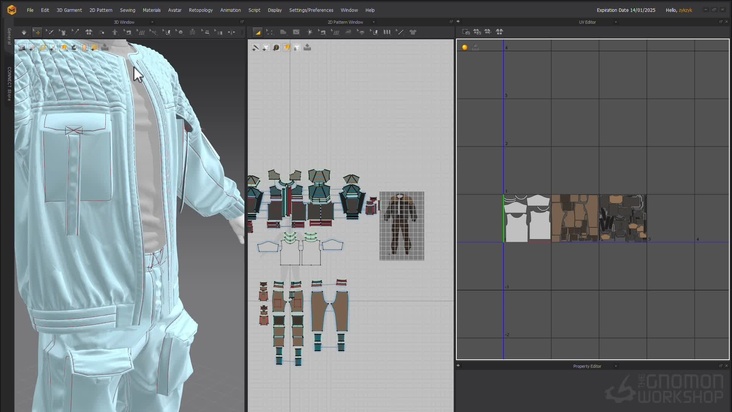Screen dimensions: 732x412
Task: Select the dark gray UV tile in UV Editor
Action: point(623,218)
